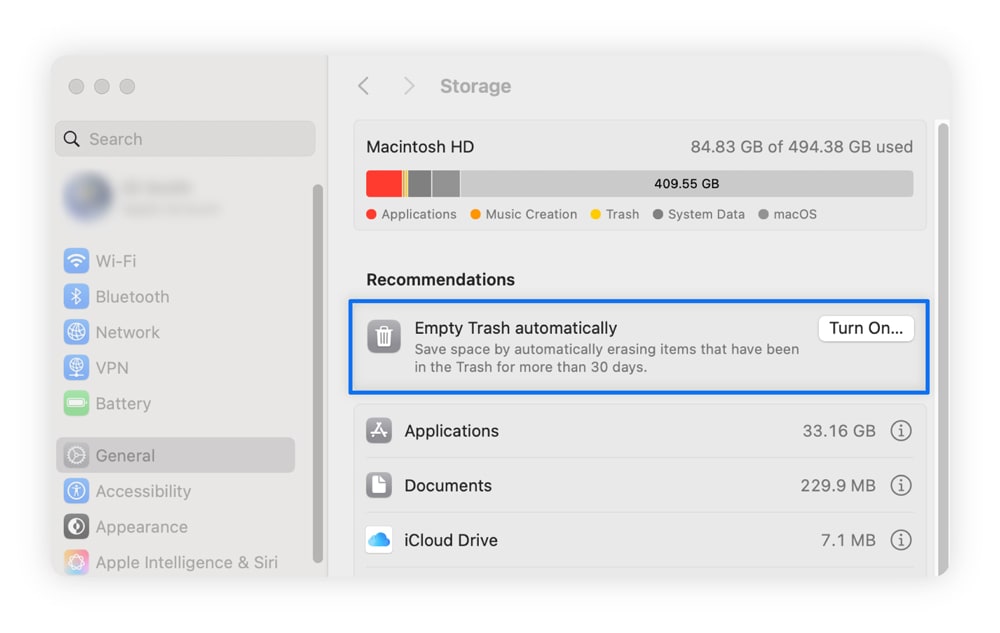Show iCloud Drive storage info
The image size is (1000, 633).
(x=901, y=540)
